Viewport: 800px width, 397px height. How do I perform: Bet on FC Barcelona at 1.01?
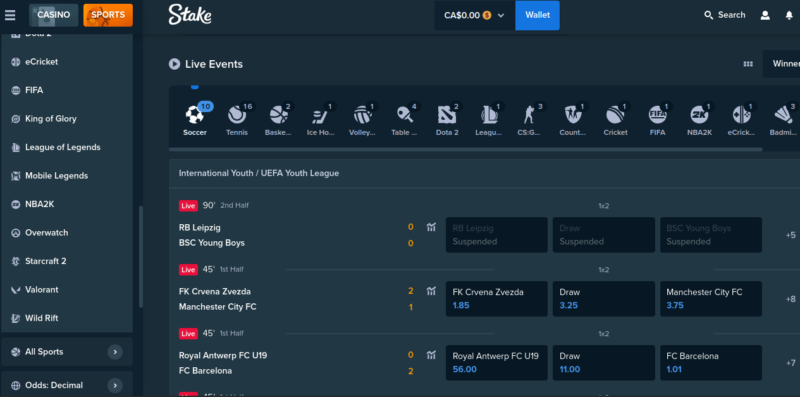click(711, 362)
